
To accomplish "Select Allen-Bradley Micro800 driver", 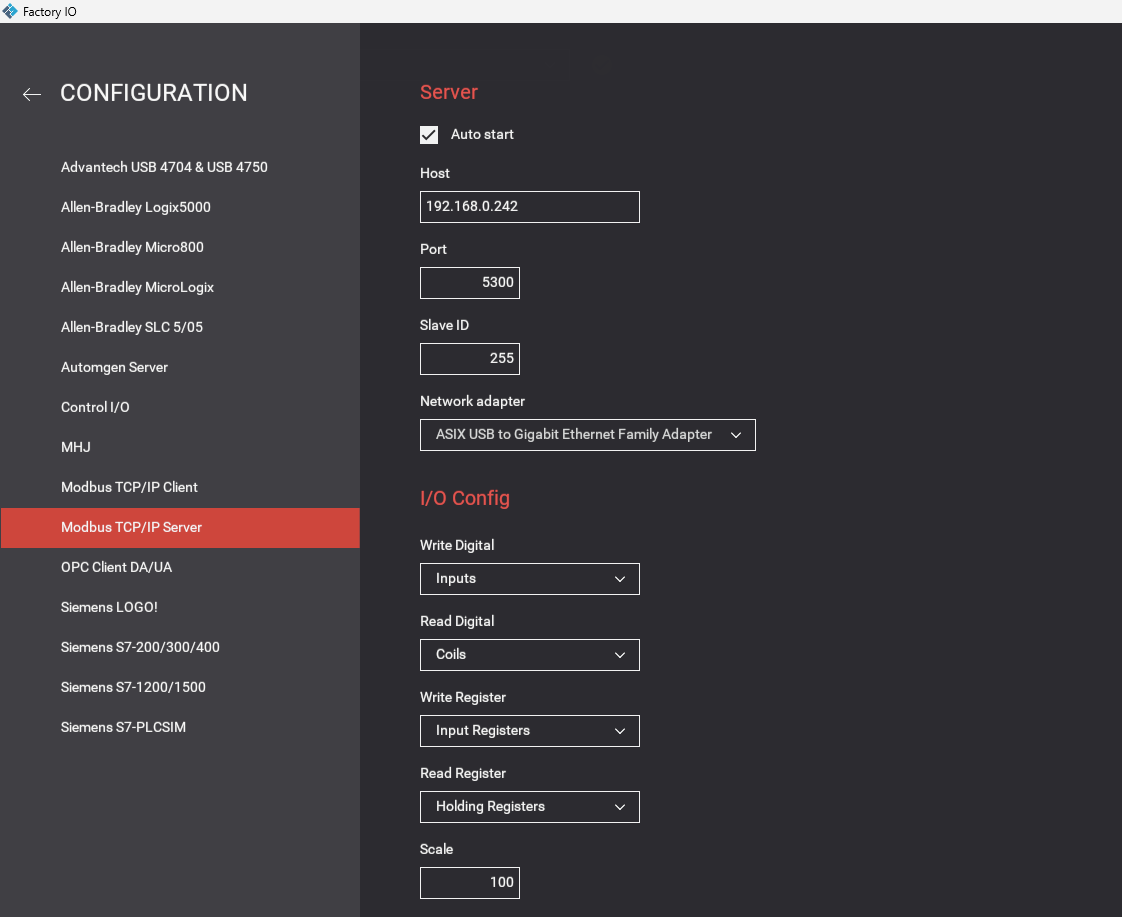I will coord(132,247).
